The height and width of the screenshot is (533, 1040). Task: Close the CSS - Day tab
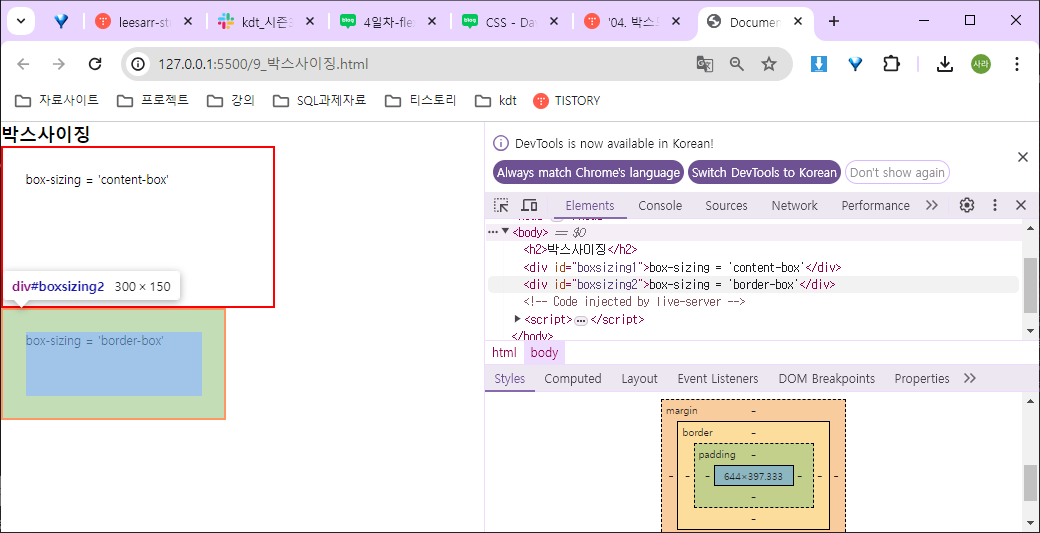(x=554, y=22)
